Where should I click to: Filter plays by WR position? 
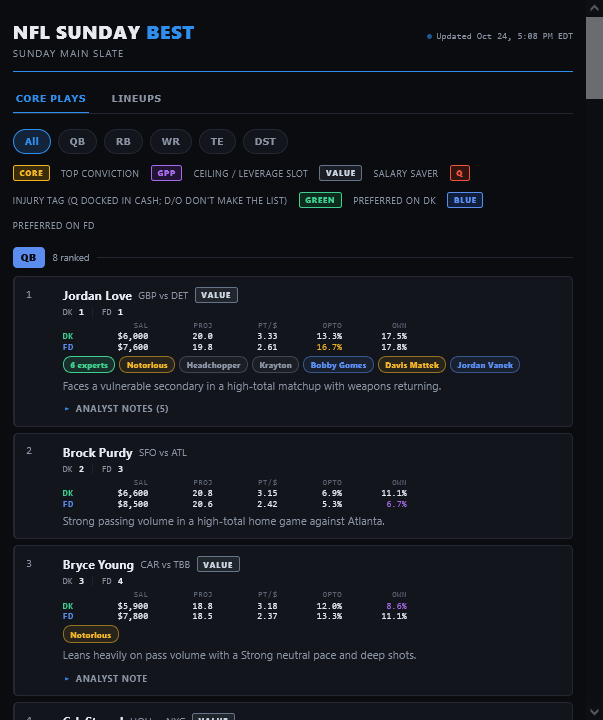pos(171,141)
